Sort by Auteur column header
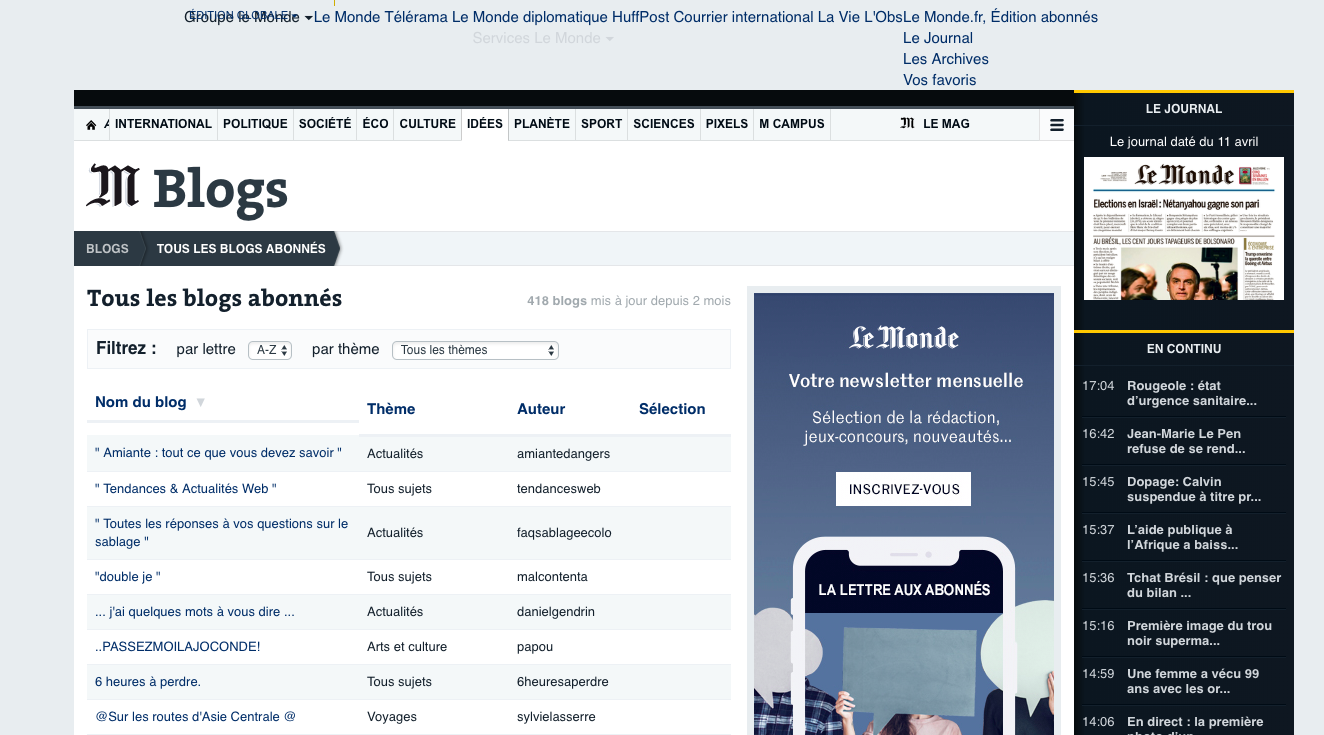 pos(541,409)
